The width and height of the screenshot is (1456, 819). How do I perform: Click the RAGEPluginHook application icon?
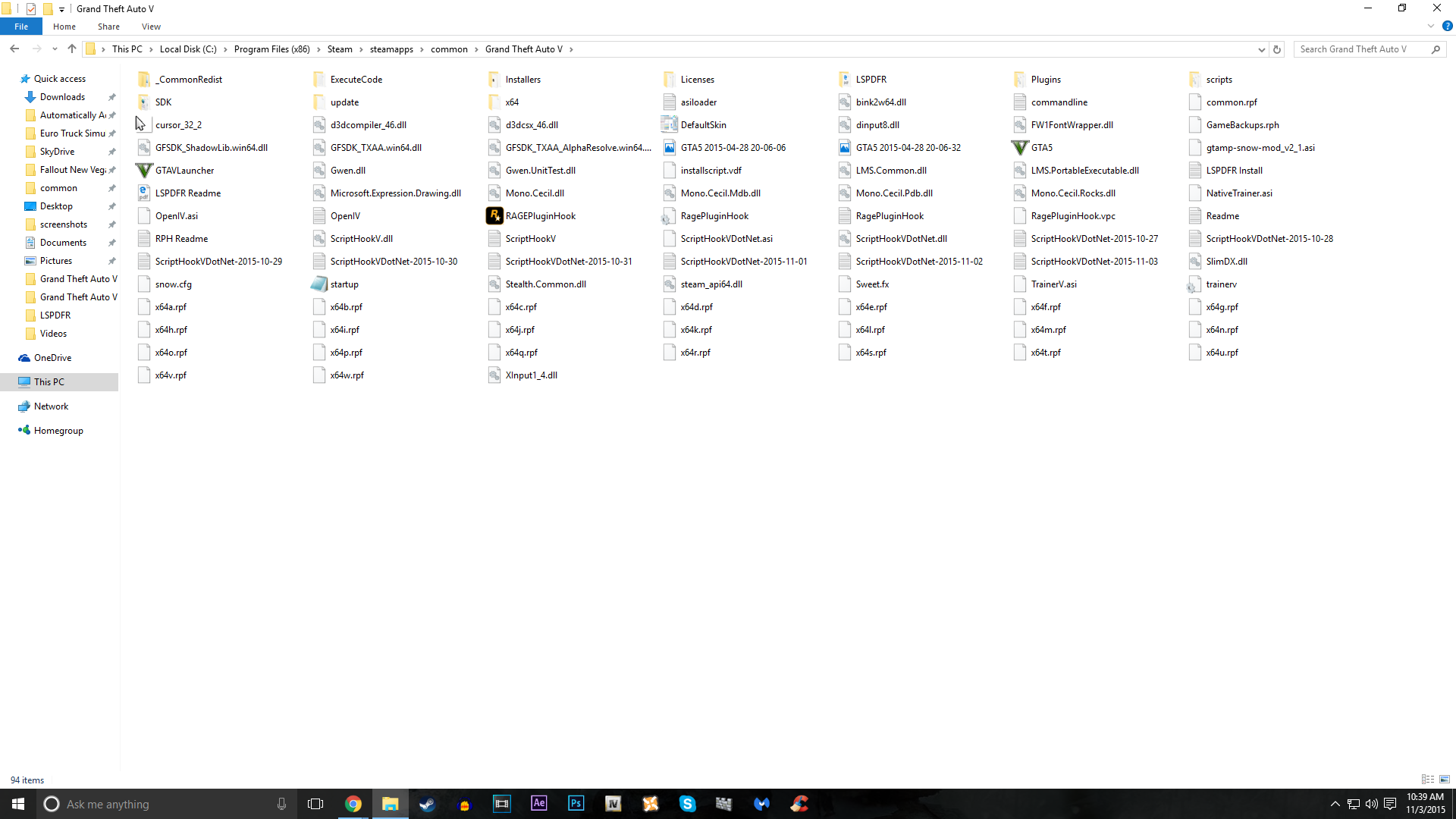click(x=494, y=216)
